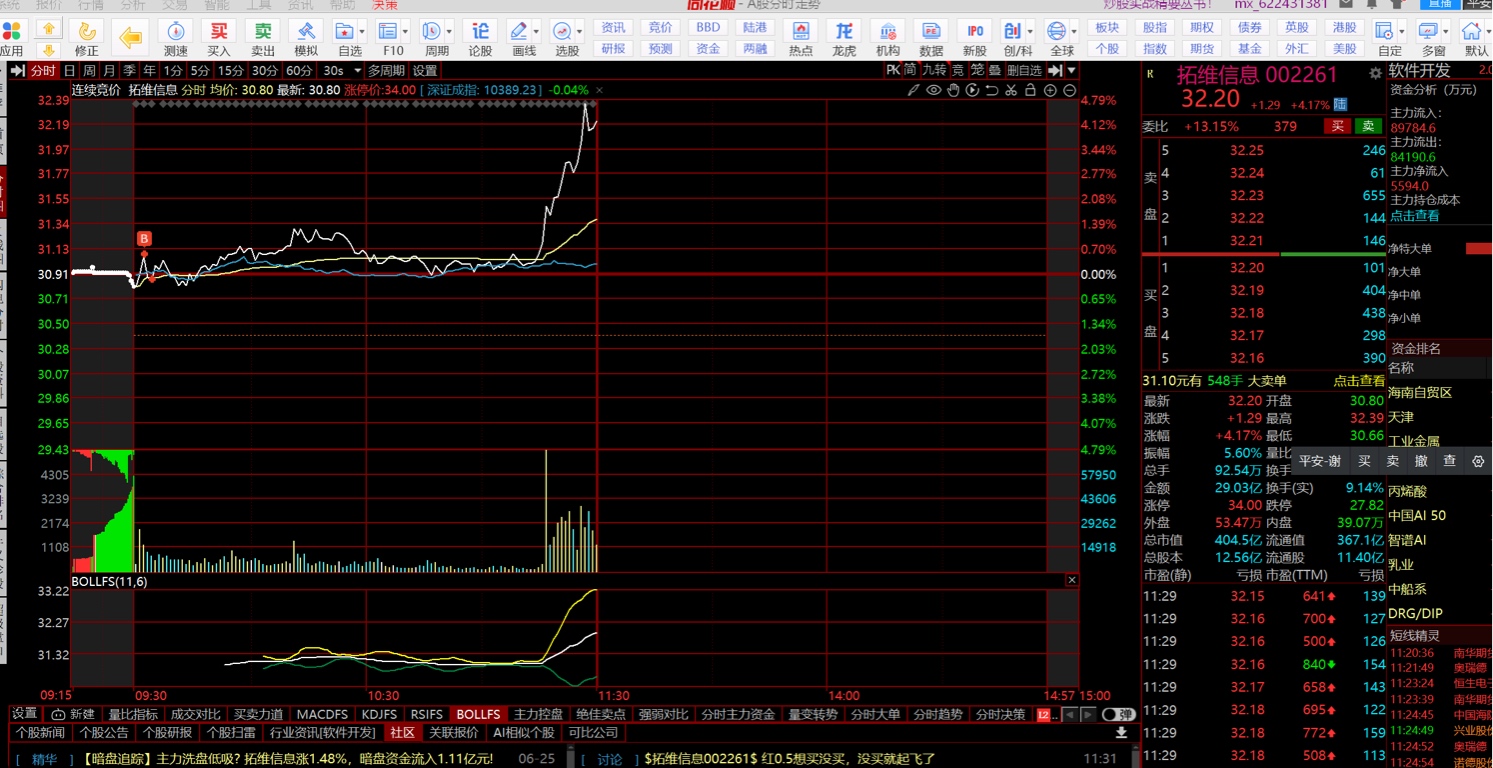This screenshot has width=1493, height=768.
Task: Click the red B marker on chart
Action: [144, 239]
